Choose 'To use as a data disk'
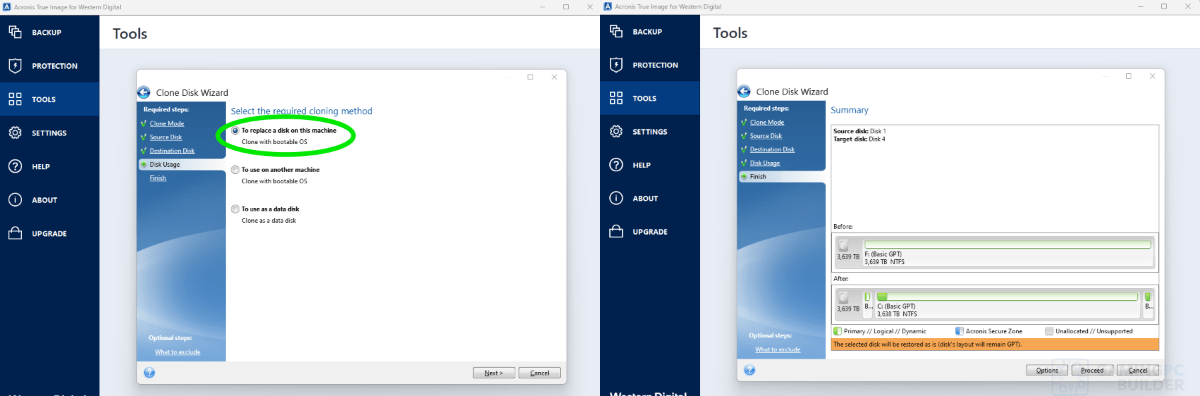1200x396 pixels. tap(265, 209)
